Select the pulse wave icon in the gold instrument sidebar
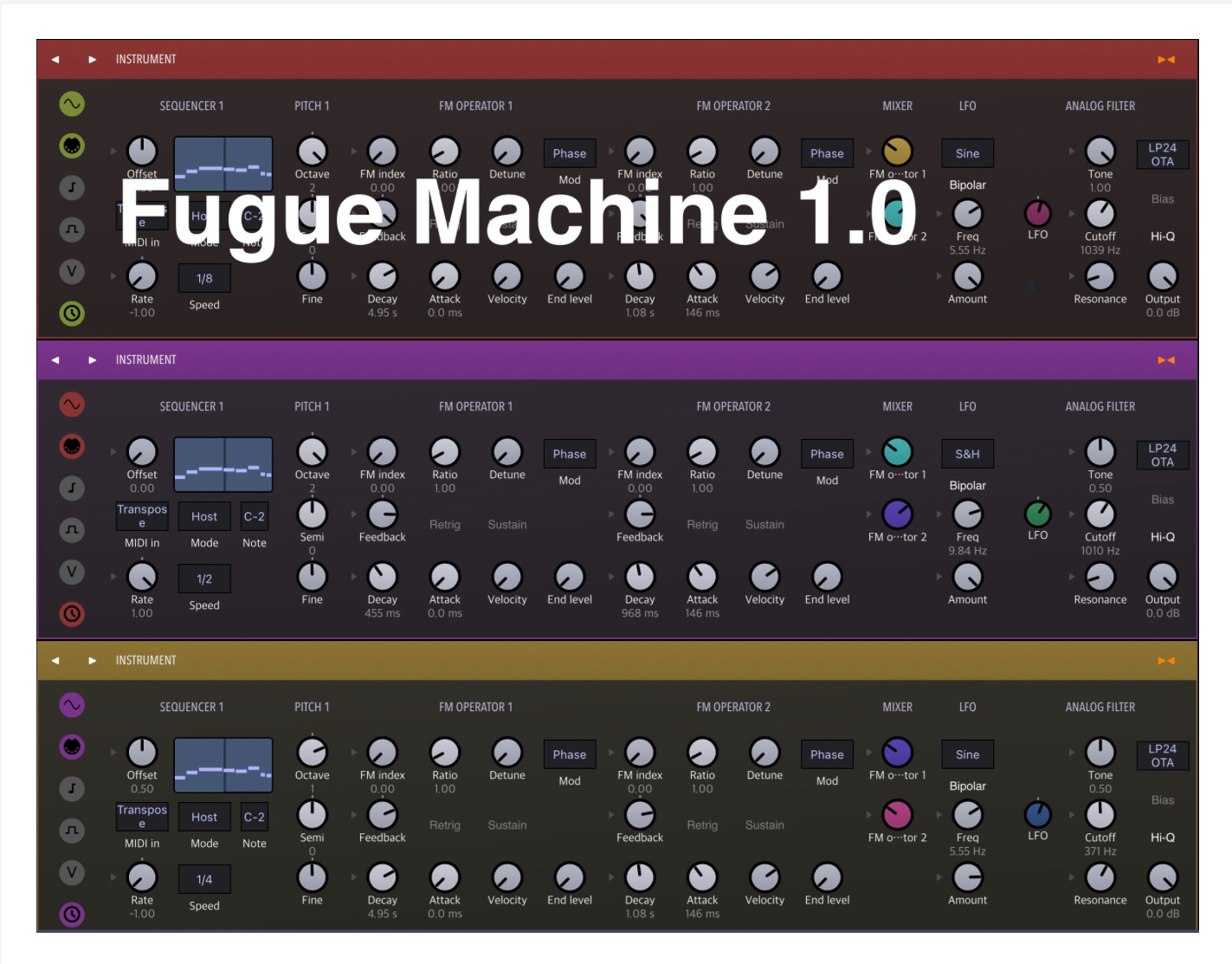 (x=72, y=830)
